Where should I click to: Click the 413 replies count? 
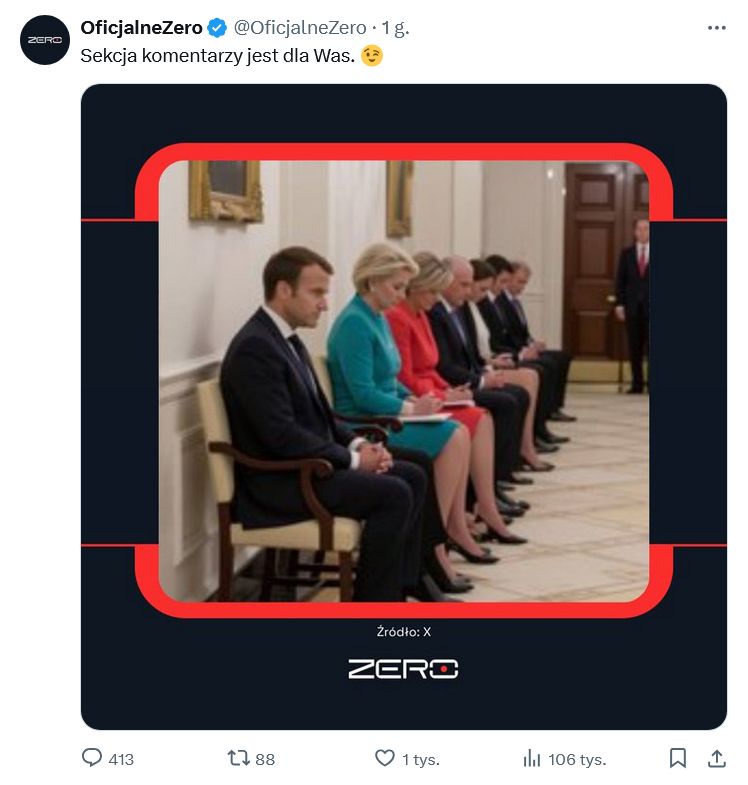(120, 759)
